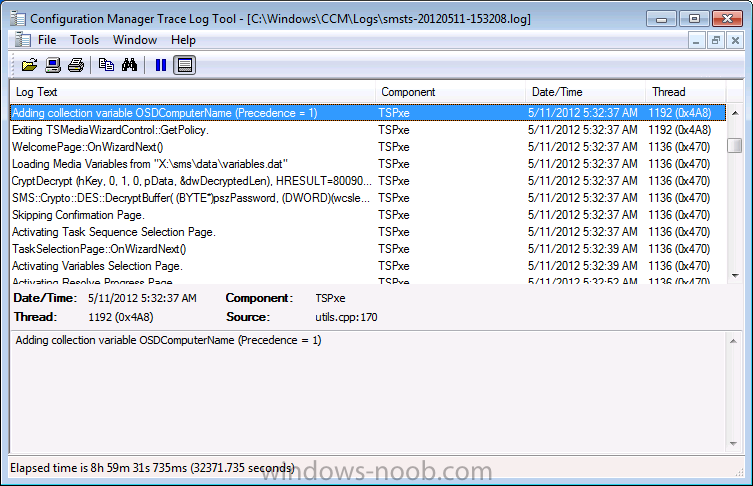Click the Thread value 1192 (0x4A8) in details
This screenshot has width=753, height=486.
point(121,317)
